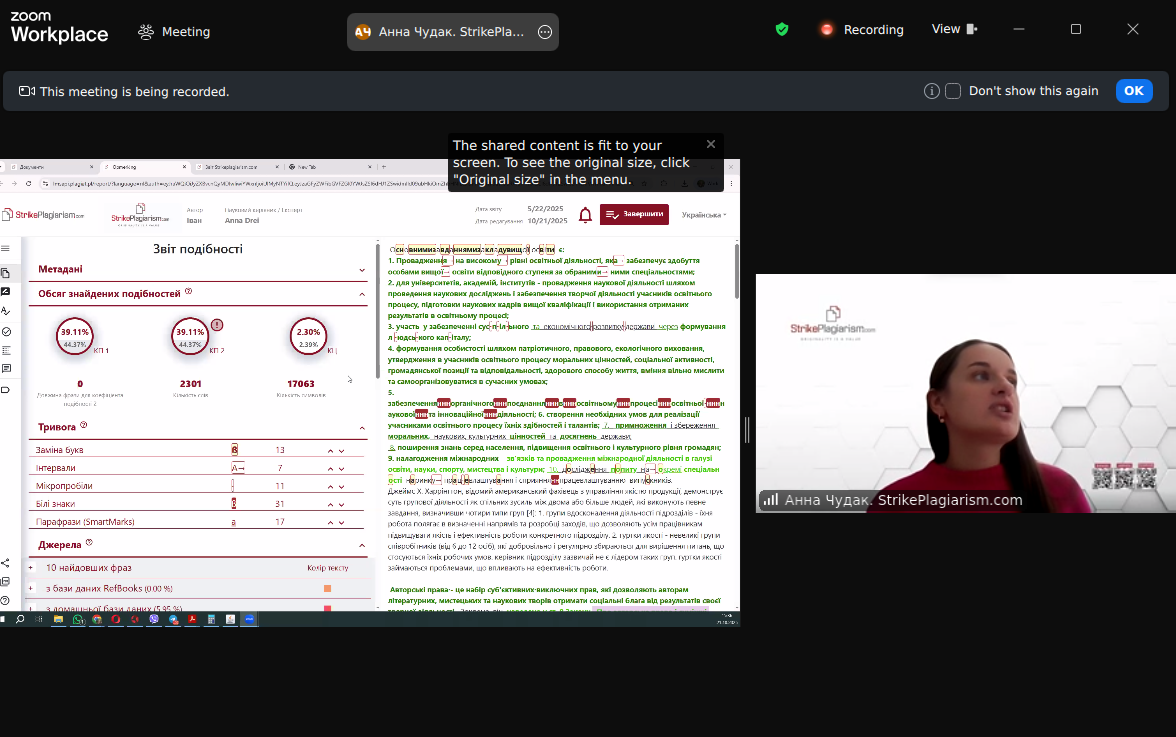Expand the Метадані section
Viewport: 1176px width, 737px height.
[x=362, y=269]
